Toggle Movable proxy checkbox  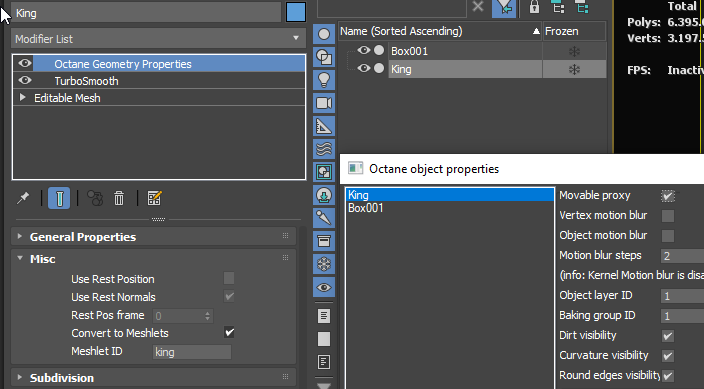668,196
